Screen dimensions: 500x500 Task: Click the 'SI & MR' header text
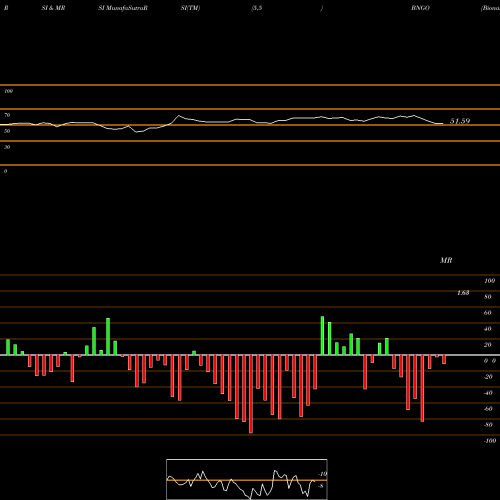[53, 8]
